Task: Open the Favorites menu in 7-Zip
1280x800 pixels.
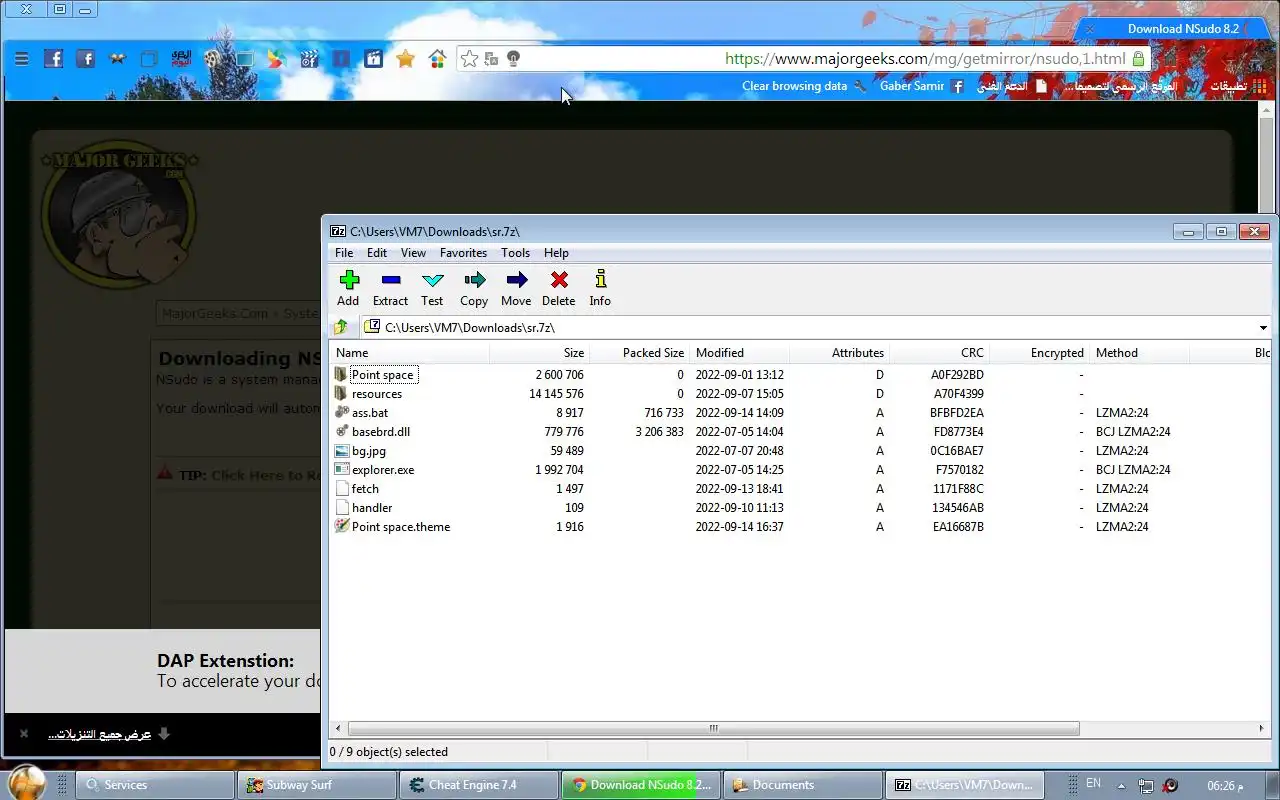Action: [463, 253]
